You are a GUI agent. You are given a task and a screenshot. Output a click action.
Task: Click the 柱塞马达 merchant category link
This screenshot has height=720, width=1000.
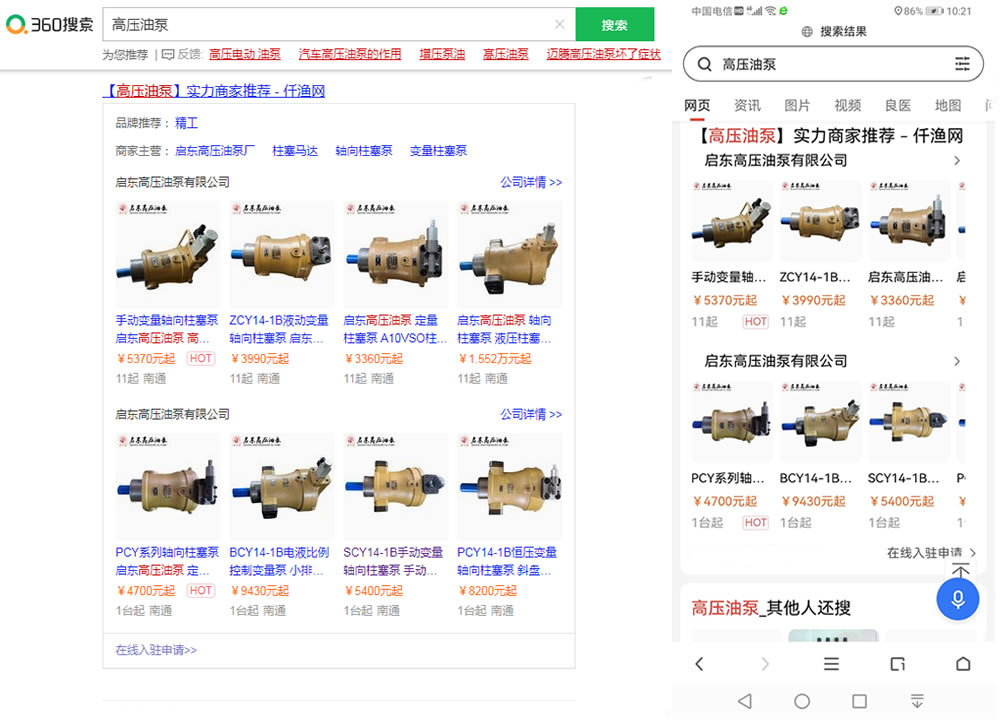click(295, 151)
